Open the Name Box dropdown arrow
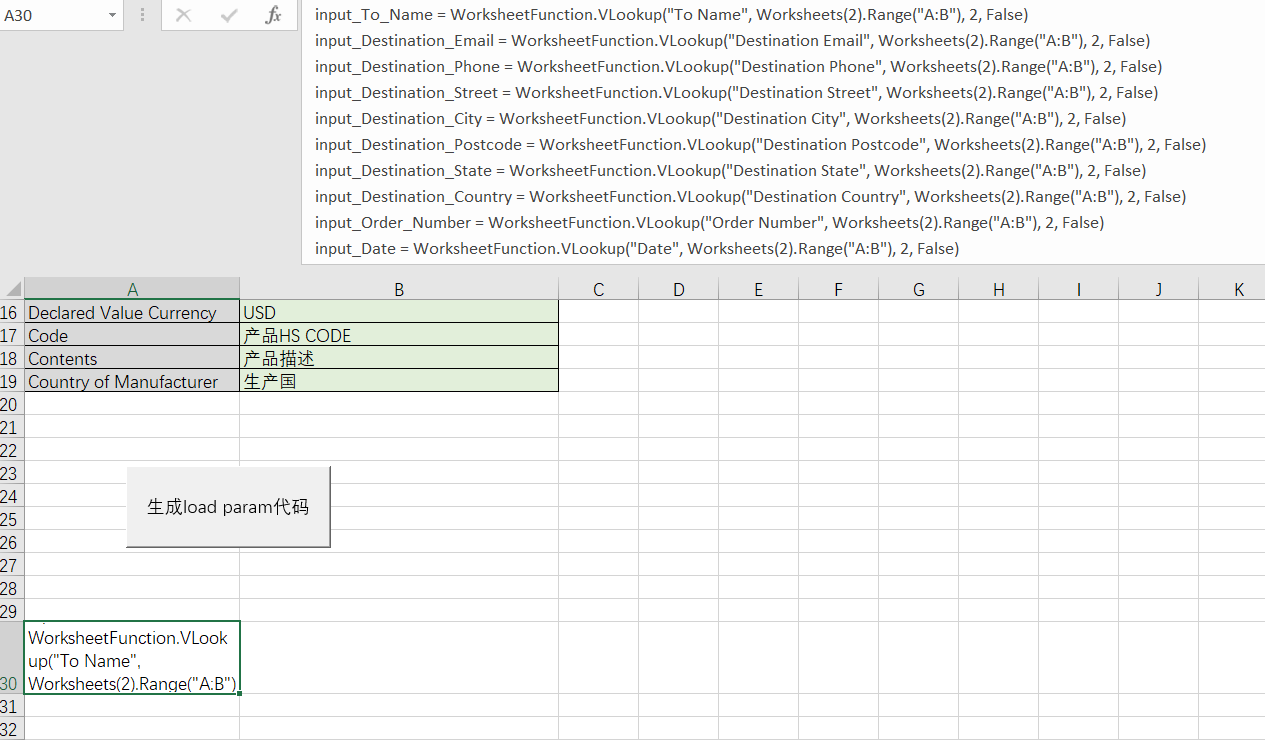Viewport: 1265px width, 740px height. [x=111, y=15]
